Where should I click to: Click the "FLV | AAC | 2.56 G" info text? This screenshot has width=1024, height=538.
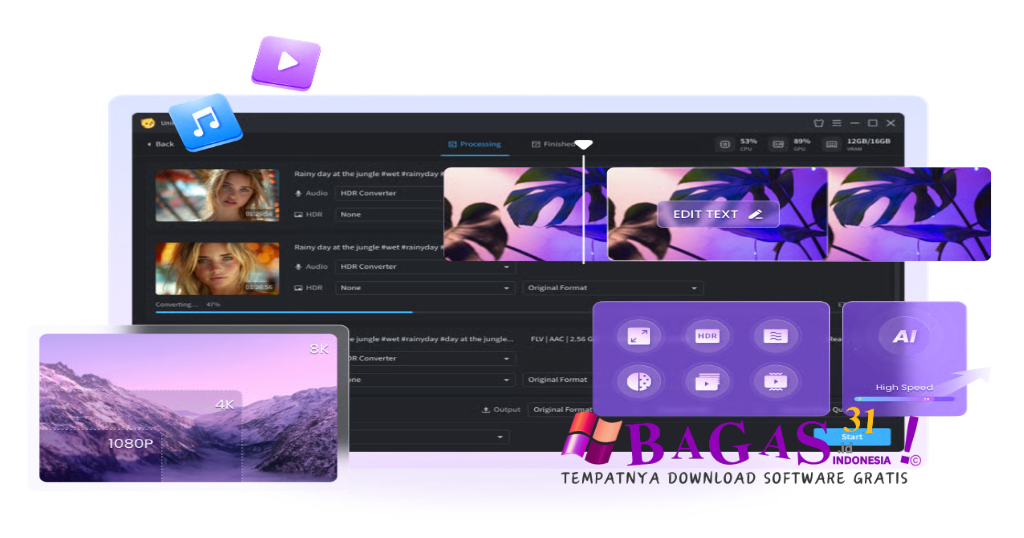[x=562, y=339]
